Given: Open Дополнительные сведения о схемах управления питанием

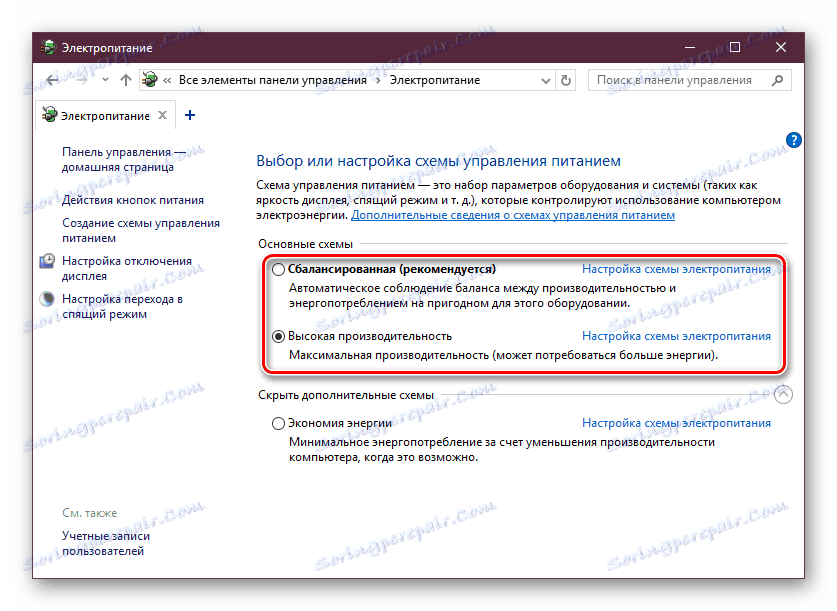Looking at the screenshot, I should (513, 215).
